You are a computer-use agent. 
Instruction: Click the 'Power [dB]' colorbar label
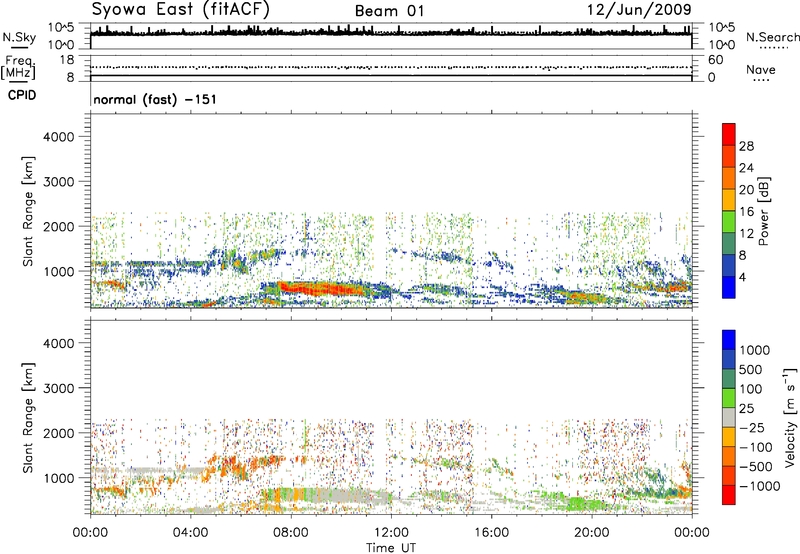coord(763,211)
